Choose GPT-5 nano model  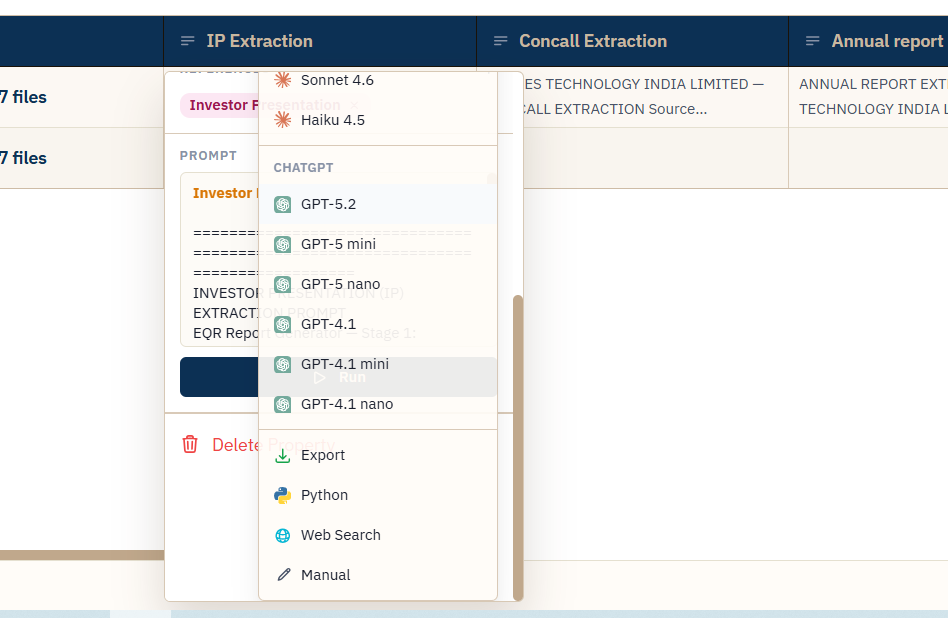[378, 284]
